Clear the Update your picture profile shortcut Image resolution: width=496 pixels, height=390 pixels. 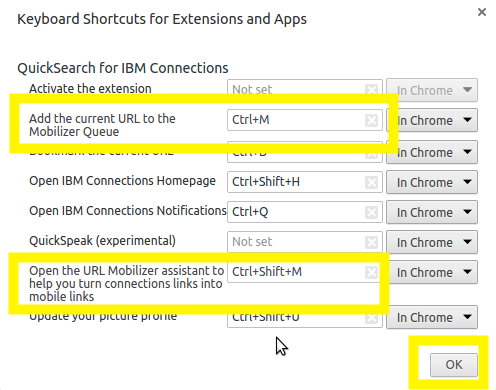tap(371, 318)
